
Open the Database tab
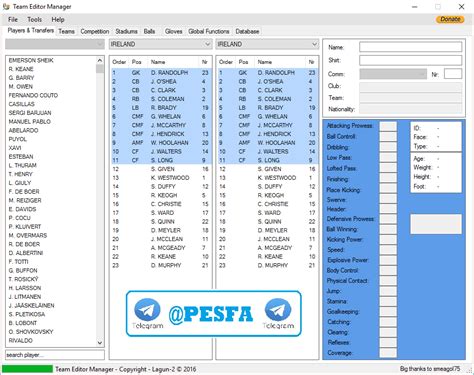[247, 31]
